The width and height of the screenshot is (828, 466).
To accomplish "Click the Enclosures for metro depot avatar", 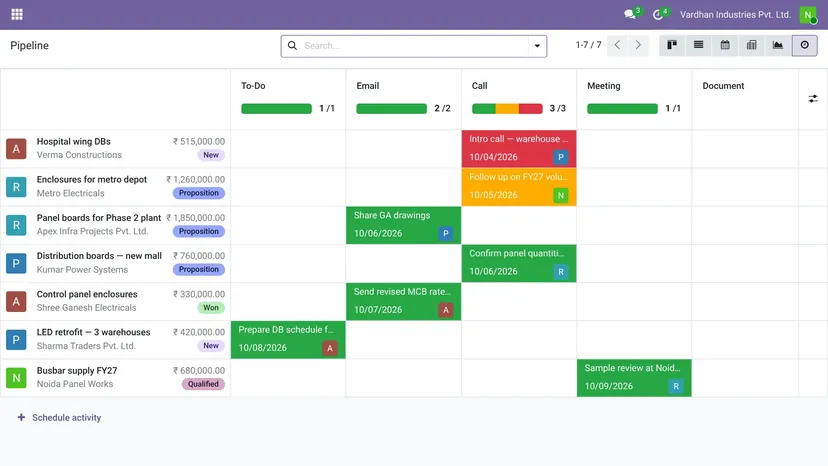I will coord(16,187).
